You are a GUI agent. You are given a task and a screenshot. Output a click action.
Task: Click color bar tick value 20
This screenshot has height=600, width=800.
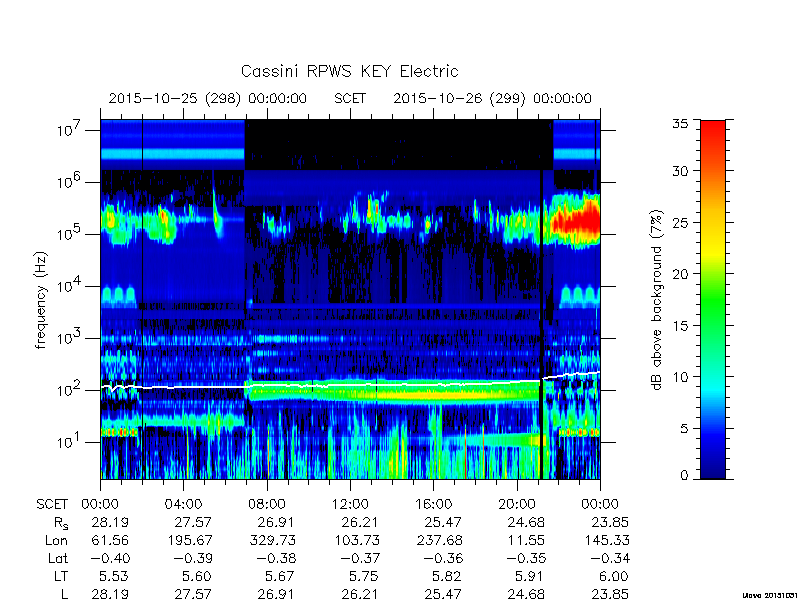click(x=680, y=273)
